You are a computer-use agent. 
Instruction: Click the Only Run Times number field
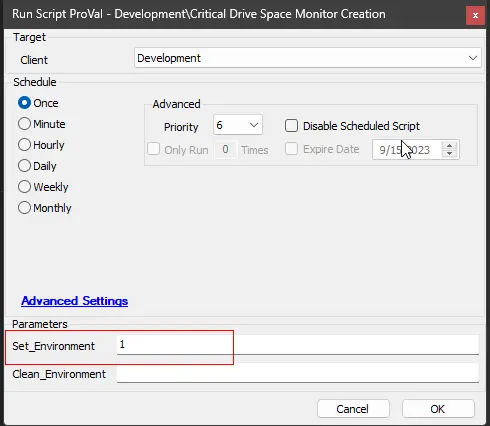226,150
